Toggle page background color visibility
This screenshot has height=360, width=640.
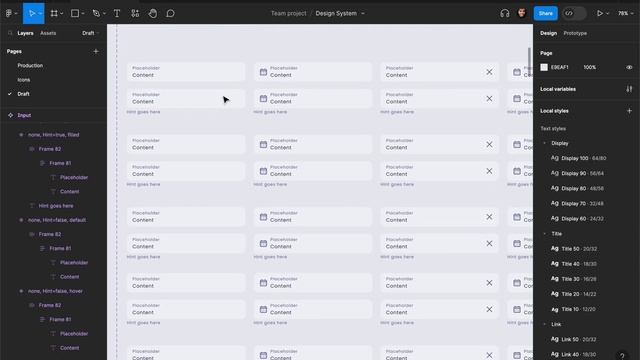point(629,67)
